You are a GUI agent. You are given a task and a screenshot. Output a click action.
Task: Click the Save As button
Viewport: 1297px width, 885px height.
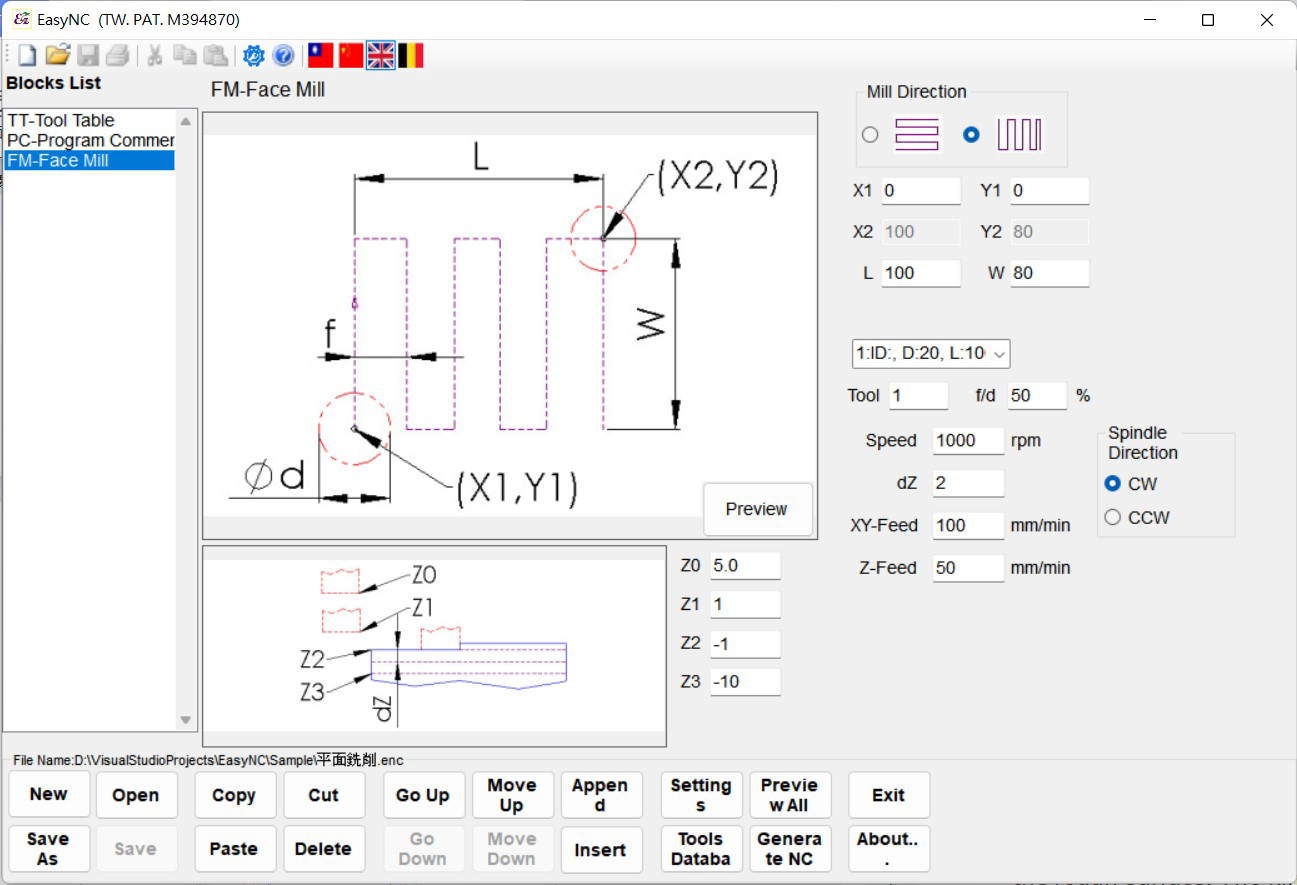[49, 849]
